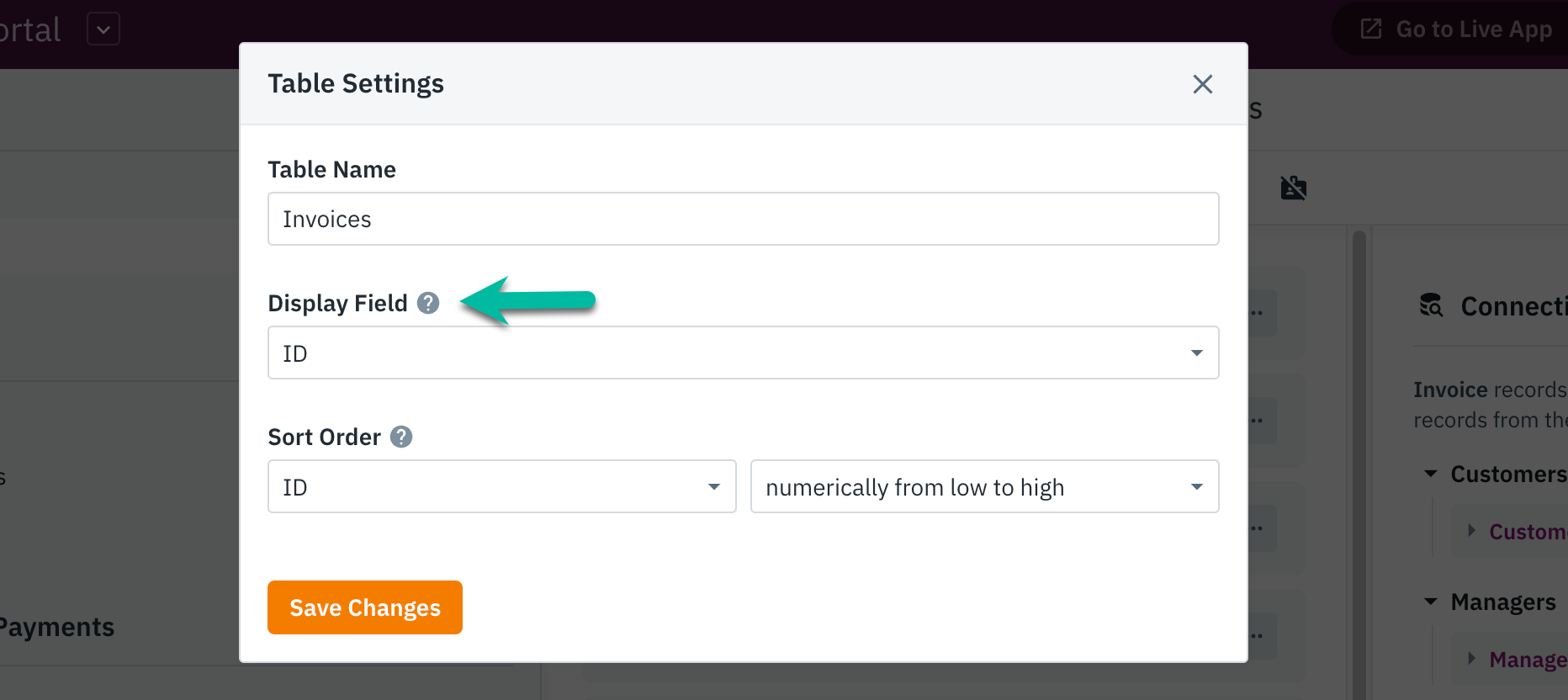The image size is (1568, 700).
Task: Open the Display Field ID dropdown
Action: click(x=744, y=353)
